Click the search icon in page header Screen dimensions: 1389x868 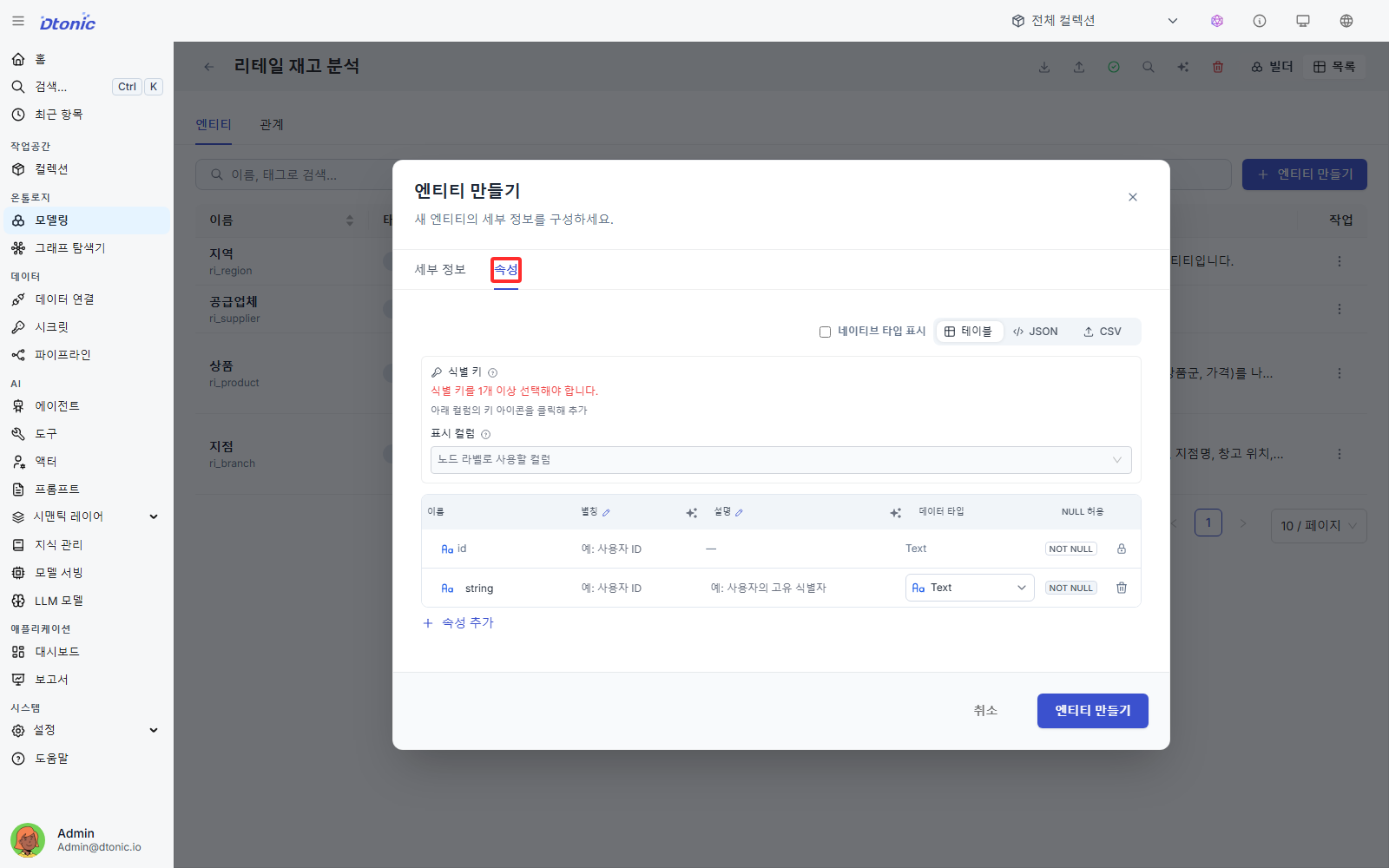click(x=1149, y=67)
